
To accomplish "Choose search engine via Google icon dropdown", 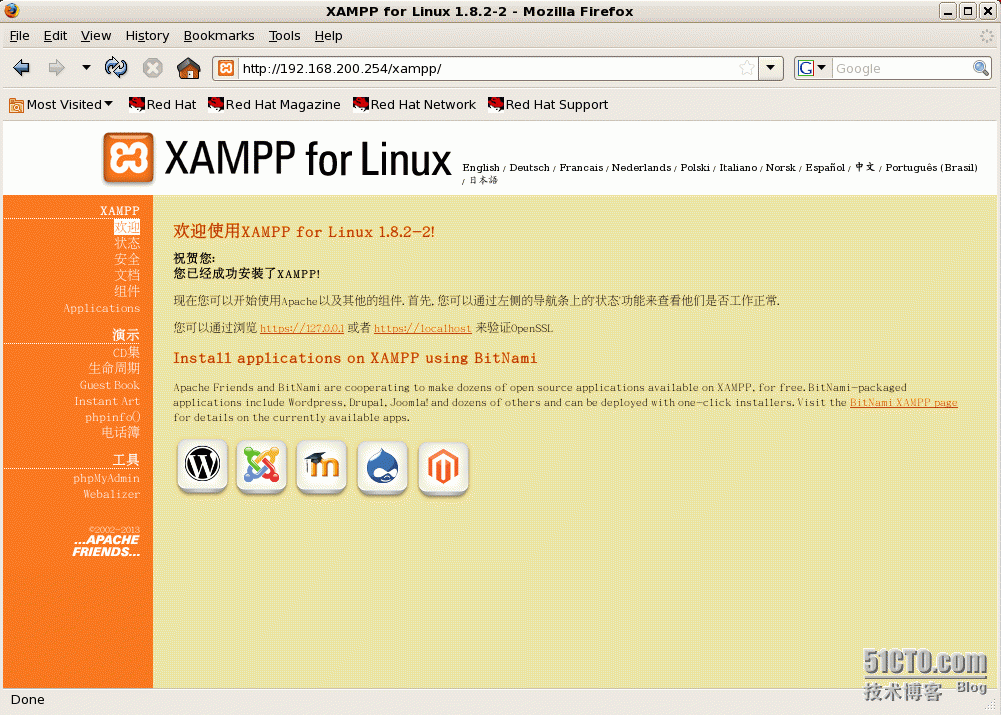I will pyautogui.click(x=812, y=68).
